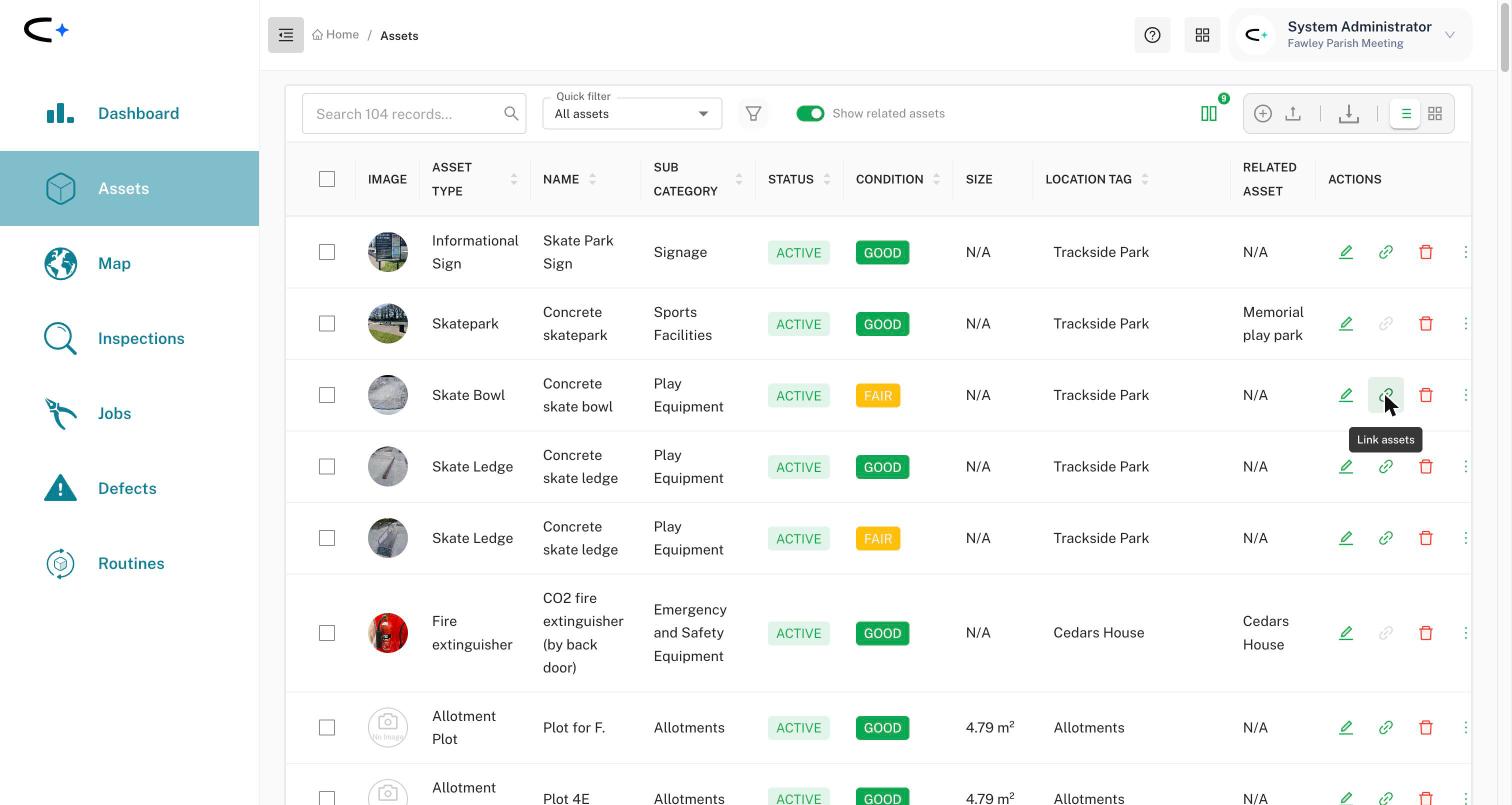This screenshot has height=805, width=1512.
Task: Edit the Concrete skate bowl asset
Action: pyautogui.click(x=1346, y=395)
